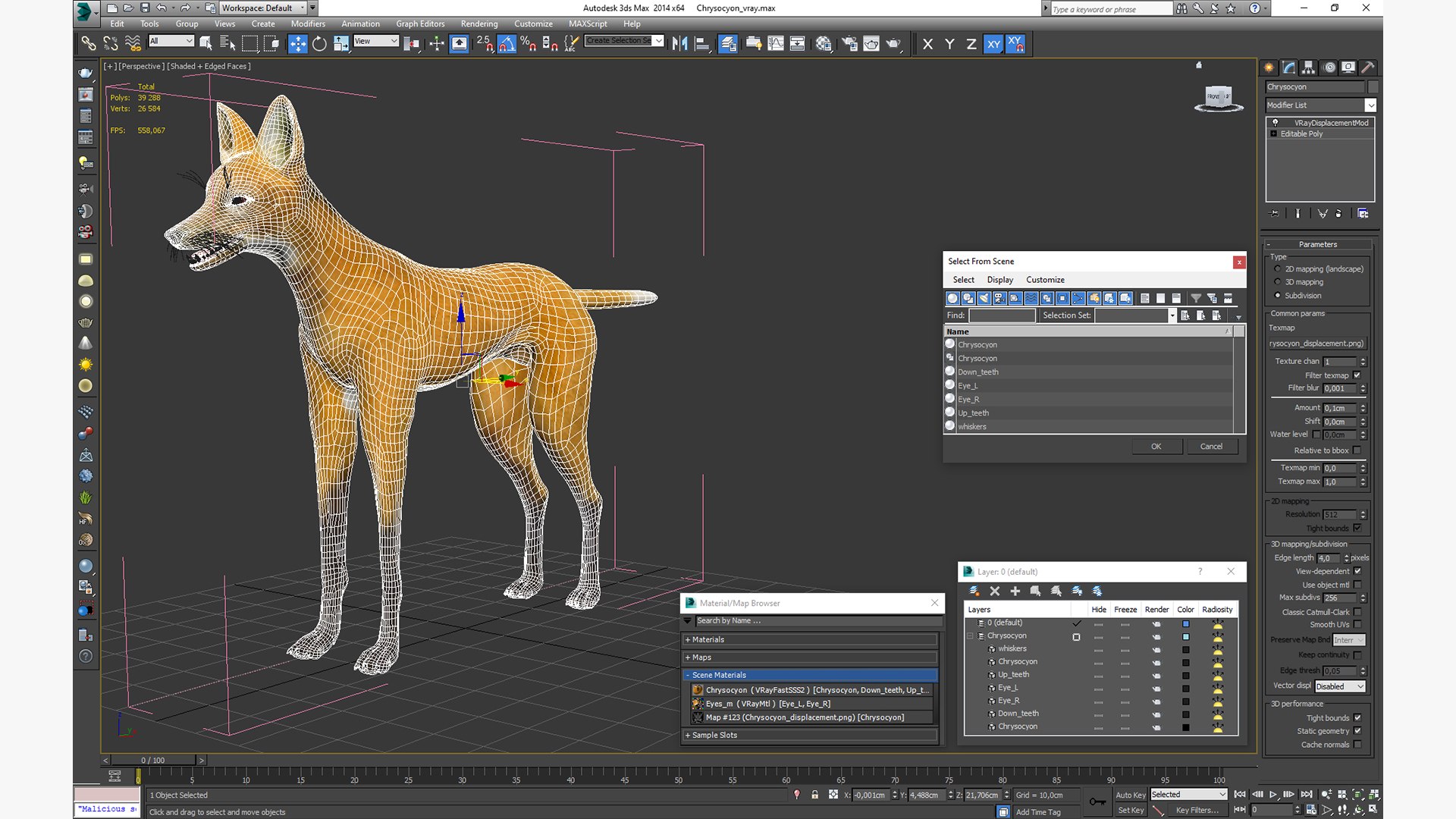Click the Set Key button
Viewport: 1456px width, 819px height.
coord(1131,810)
